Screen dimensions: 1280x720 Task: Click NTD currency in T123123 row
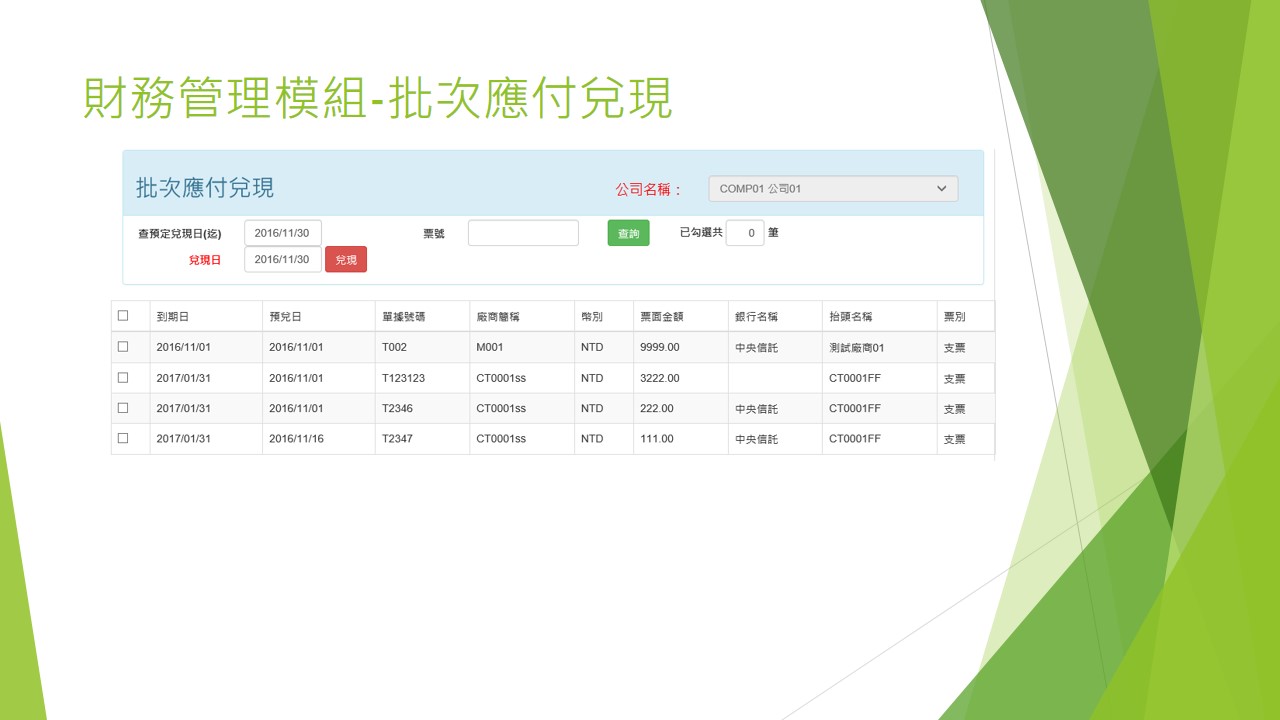[592, 378]
